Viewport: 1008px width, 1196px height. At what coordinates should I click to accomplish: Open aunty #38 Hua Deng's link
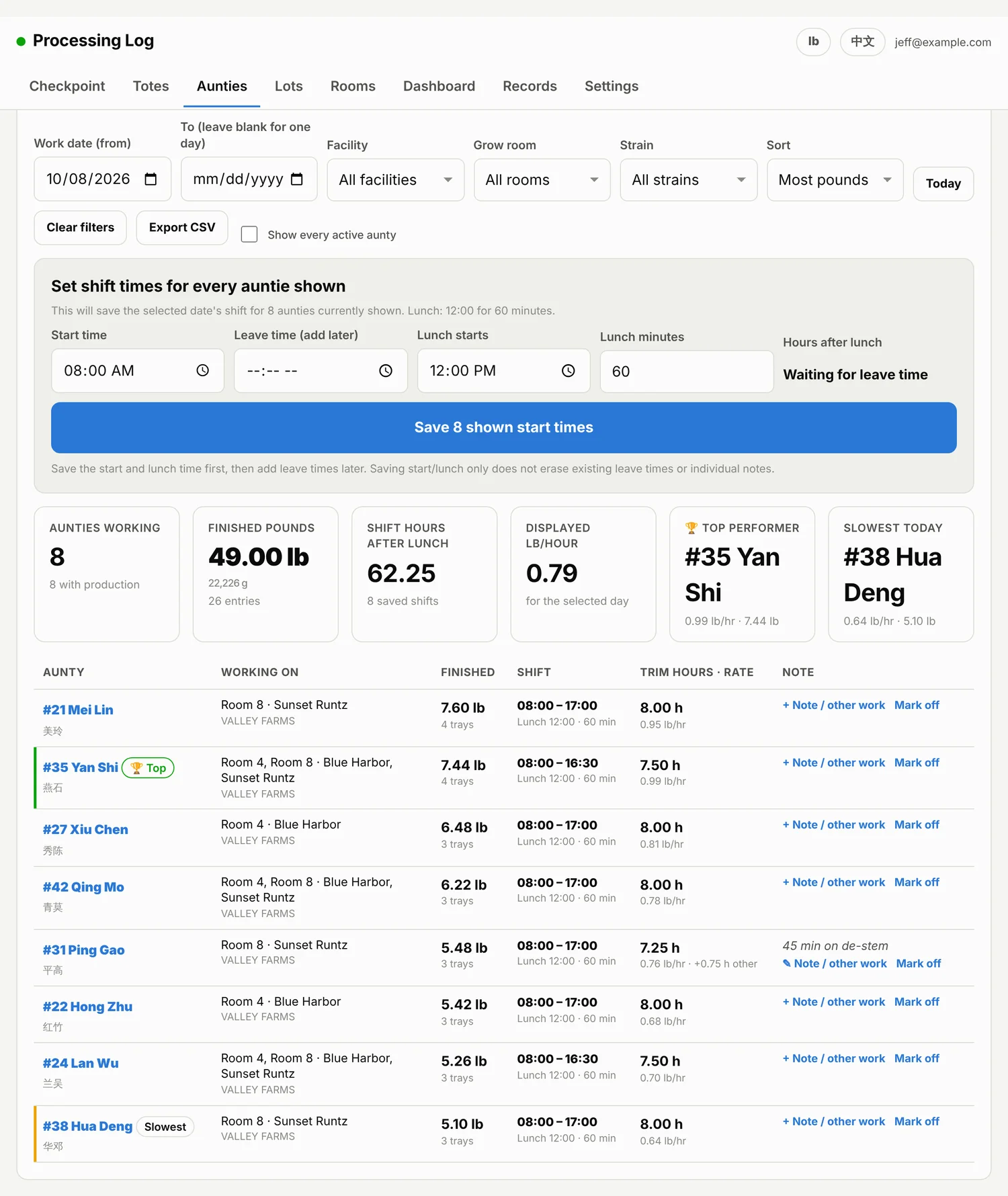click(x=88, y=1126)
